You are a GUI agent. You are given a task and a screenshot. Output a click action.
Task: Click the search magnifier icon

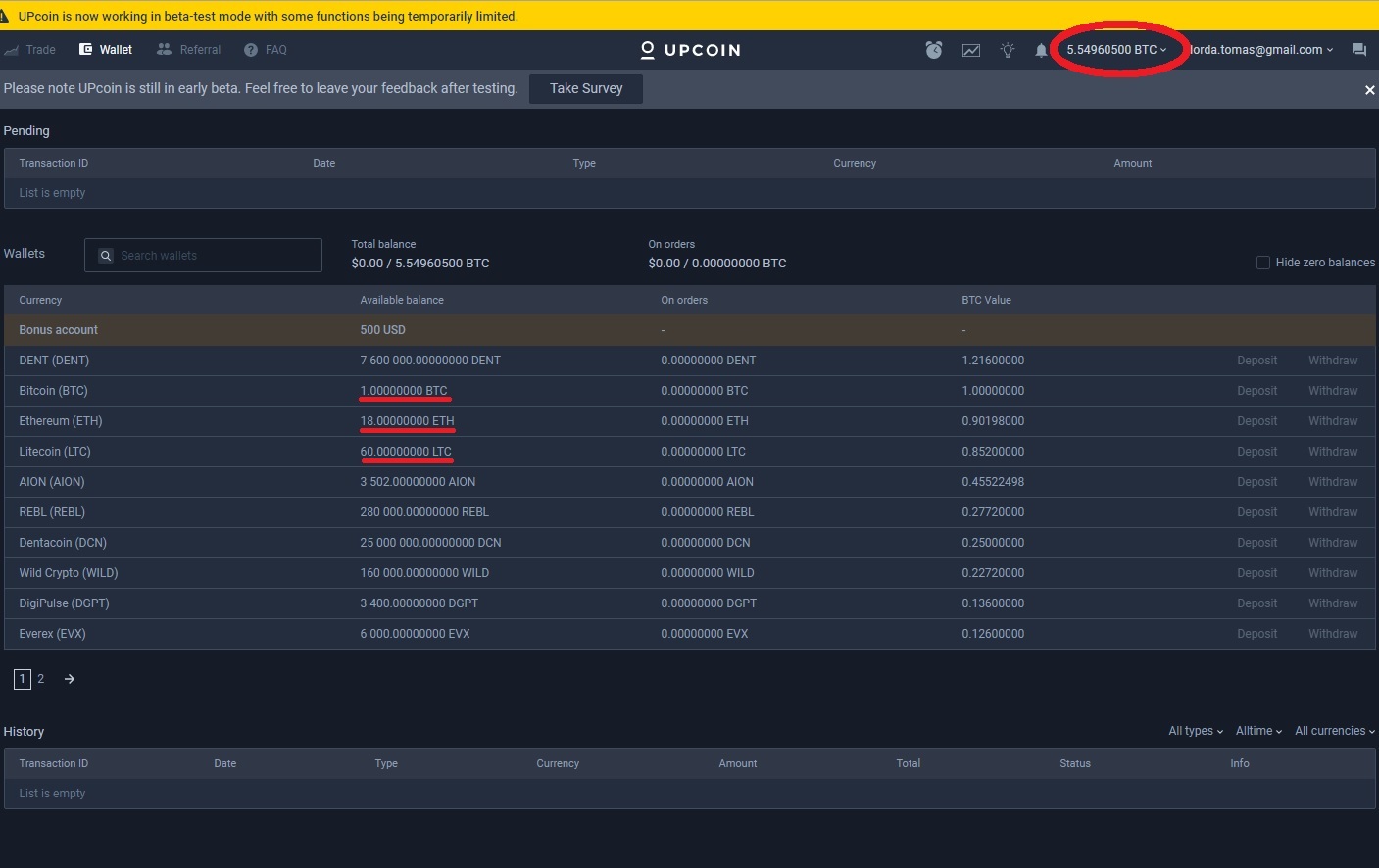pyautogui.click(x=106, y=256)
